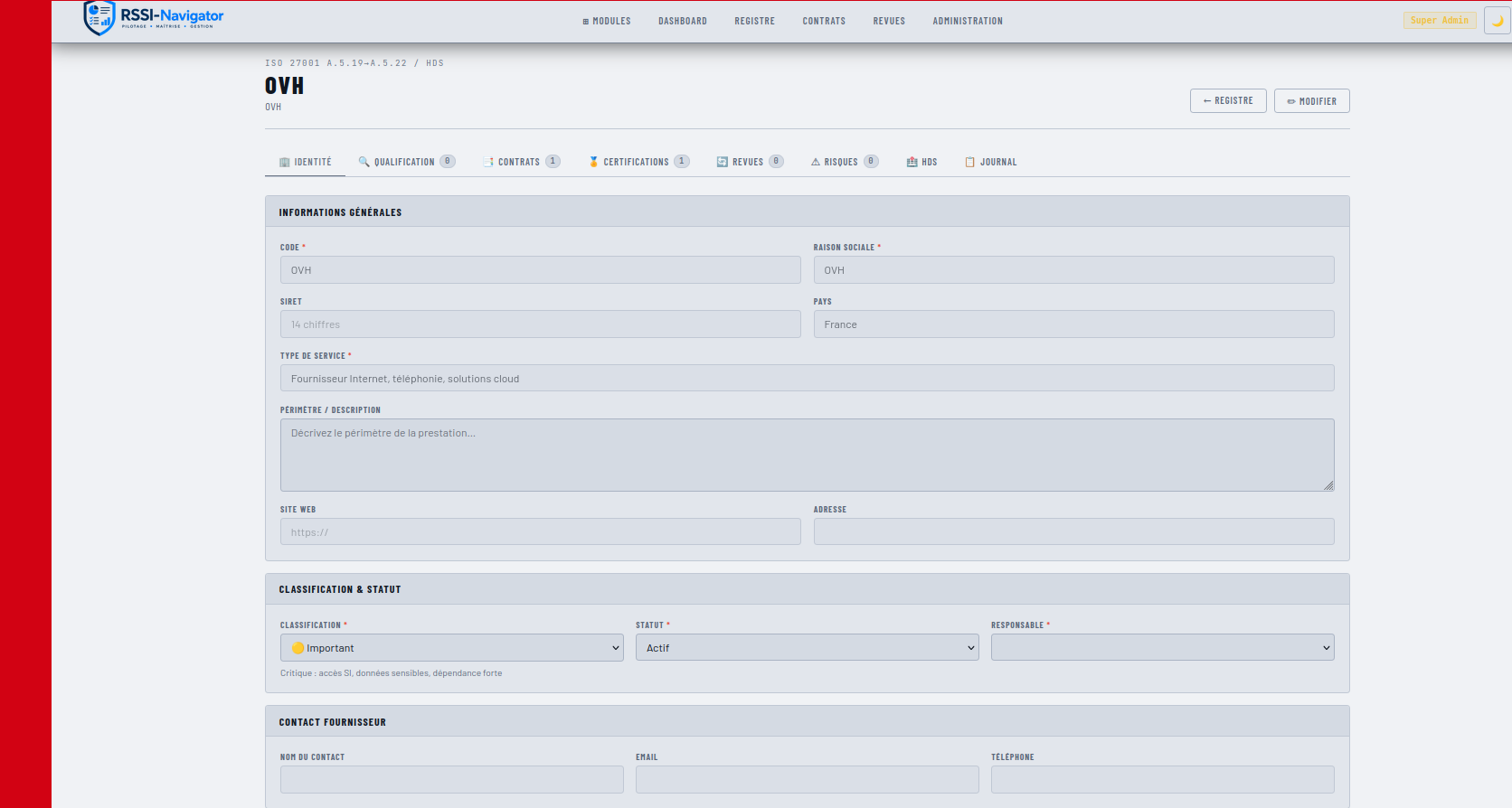1512x808 pixels.
Task: Click the Périmètre / Description text area
Action: point(808,455)
